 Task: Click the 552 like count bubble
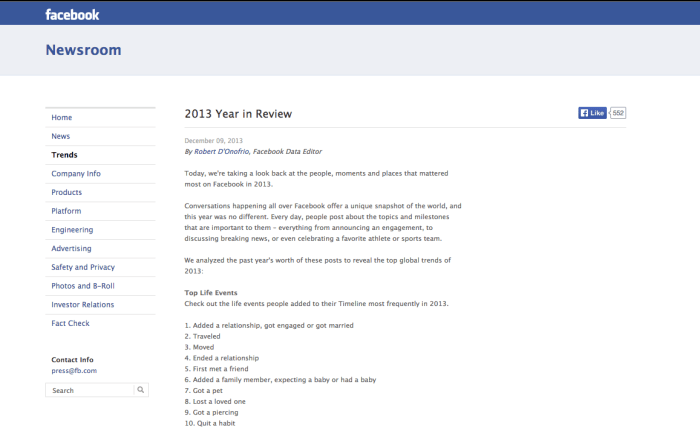pyautogui.click(x=618, y=113)
